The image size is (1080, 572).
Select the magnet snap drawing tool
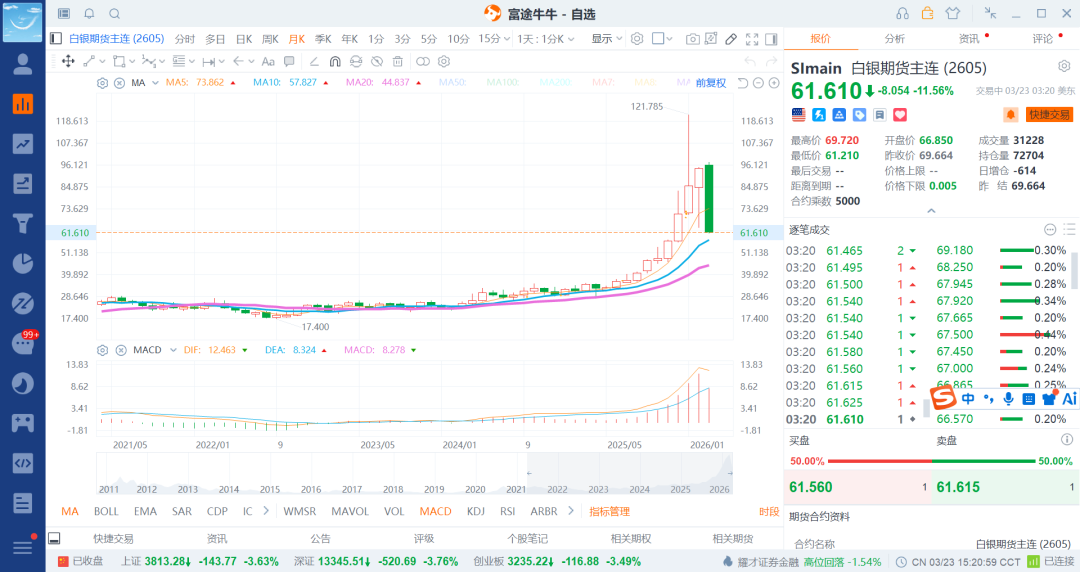pos(335,61)
